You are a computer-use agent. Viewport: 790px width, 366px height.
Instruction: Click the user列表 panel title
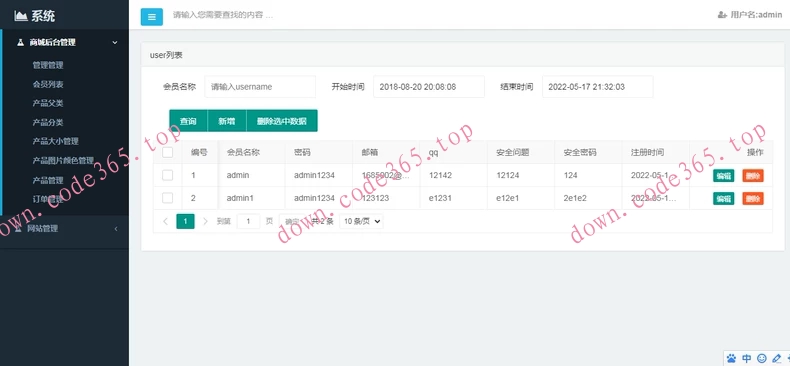(166, 55)
